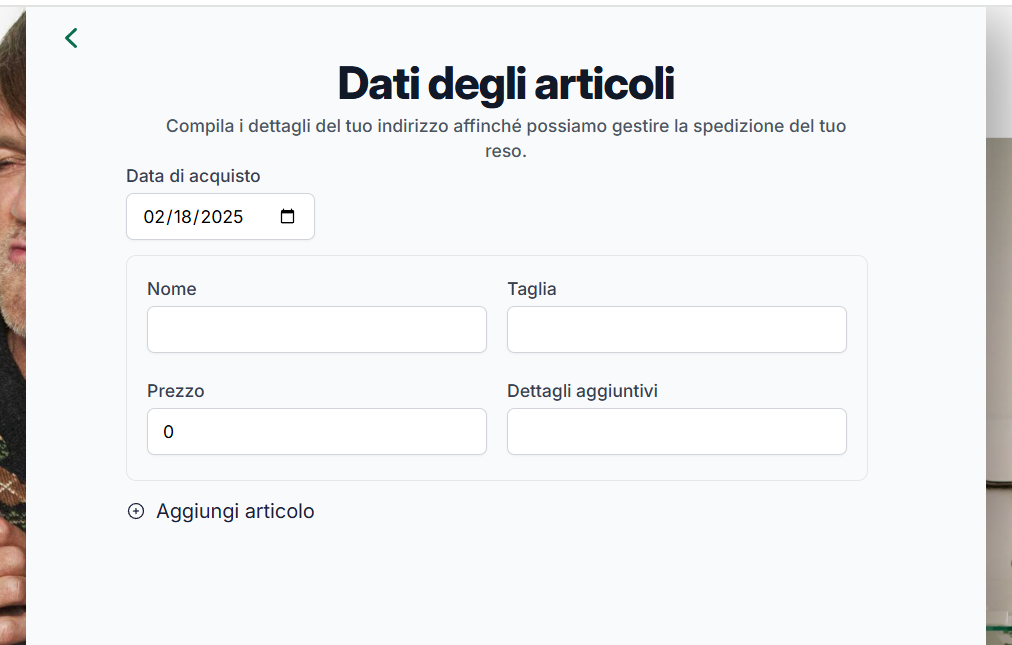1012x645 pixels.
Task: Add another item via Aggiungi articolo text
Action: point(235,511)
